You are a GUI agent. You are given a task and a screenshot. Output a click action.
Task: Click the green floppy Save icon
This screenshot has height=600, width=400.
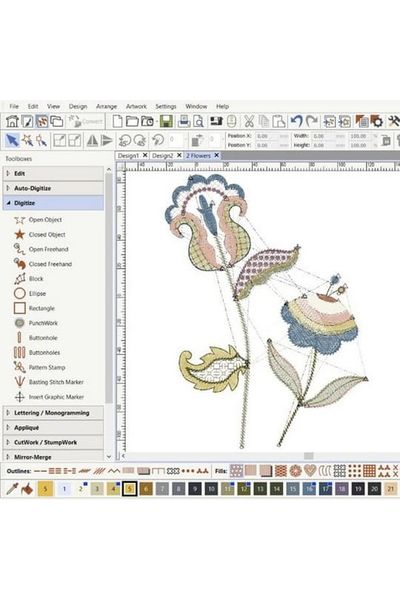(166, 121)
